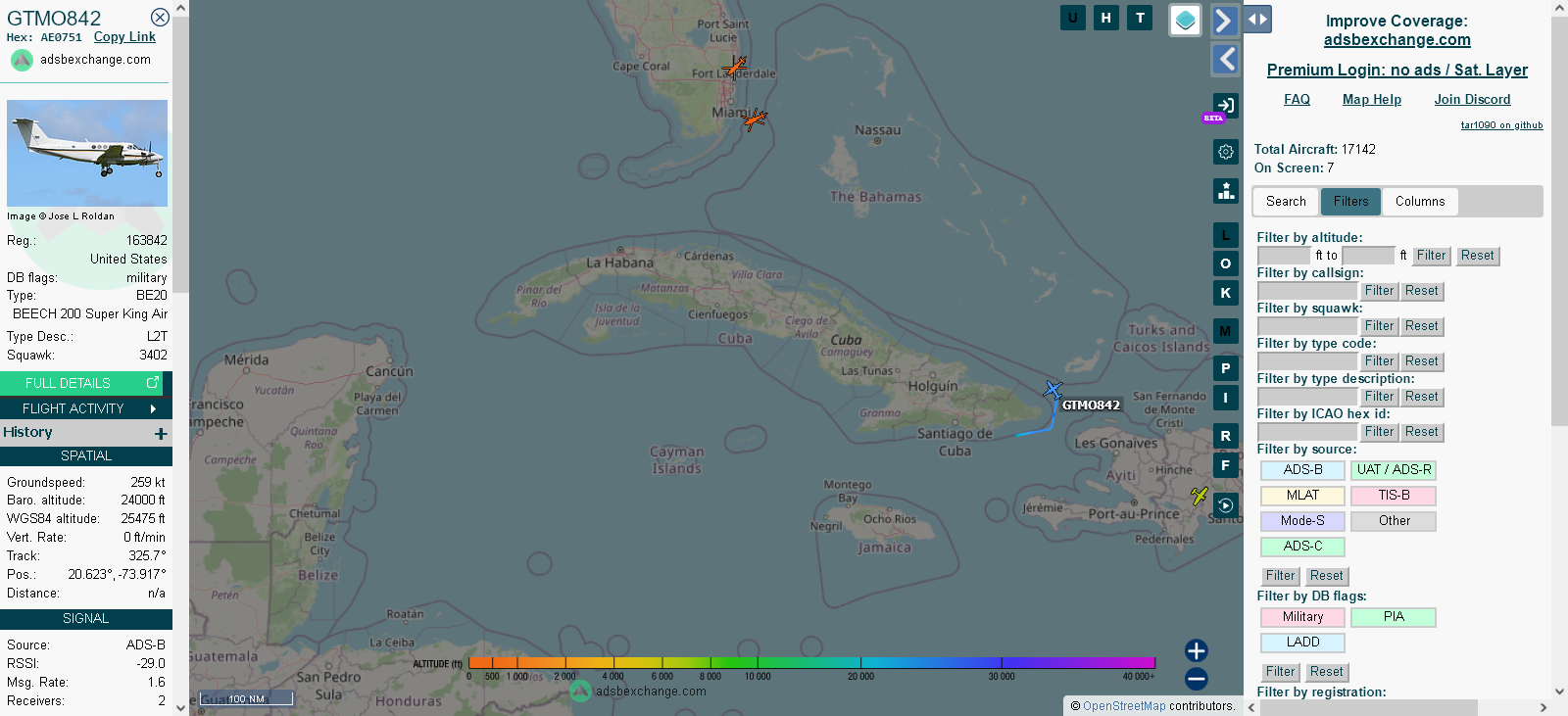Zoom out on the map

pos(1196,679)
